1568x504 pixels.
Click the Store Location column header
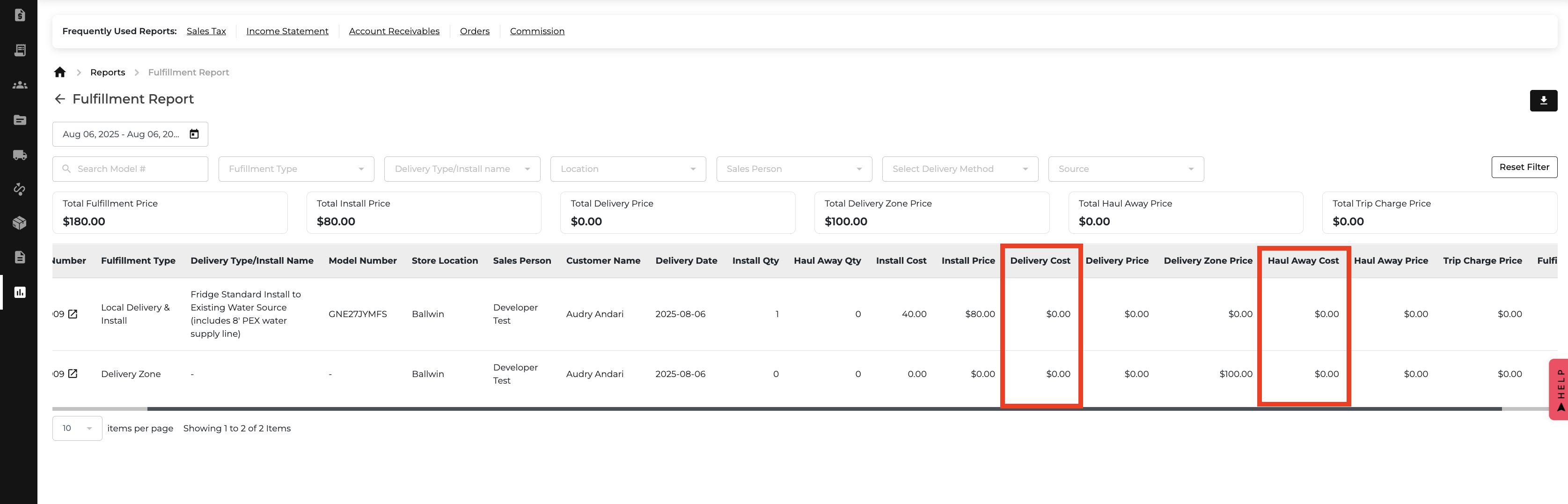(x=445, y=261)
